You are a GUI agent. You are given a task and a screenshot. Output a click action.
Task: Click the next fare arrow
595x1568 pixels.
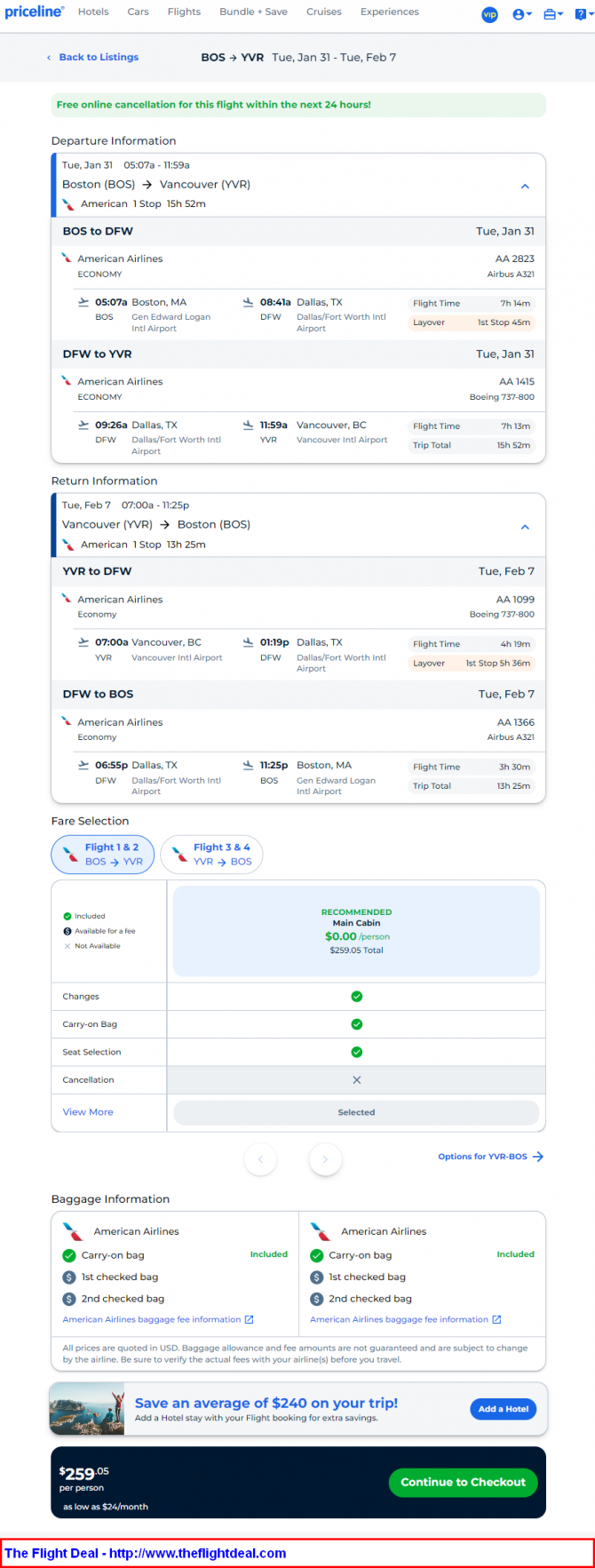coord(325,1158)
